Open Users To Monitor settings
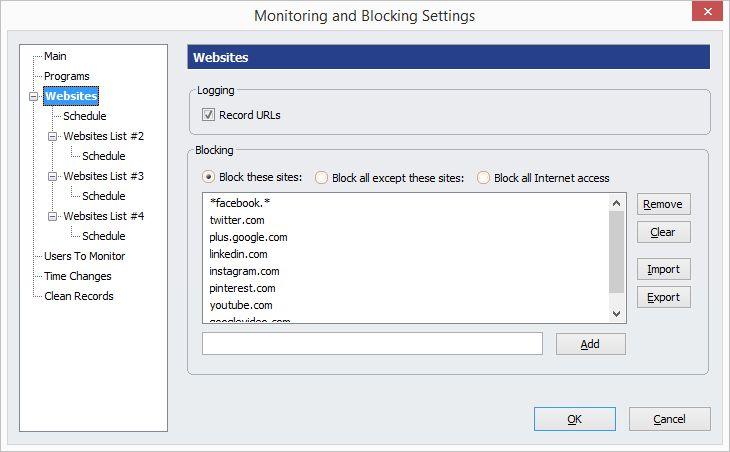The width and height of the screenshot is (730, 452). tap(84, 256)
